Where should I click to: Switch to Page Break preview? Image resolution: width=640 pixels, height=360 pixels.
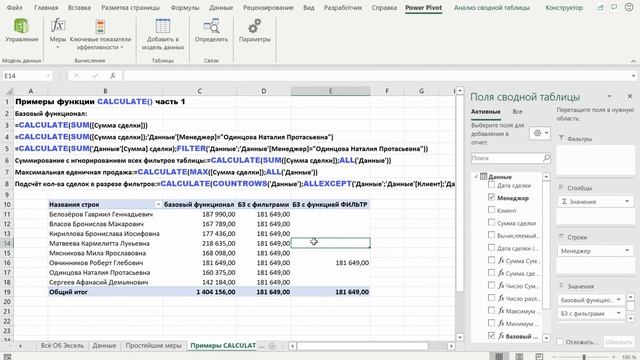[x=539, y=356]
